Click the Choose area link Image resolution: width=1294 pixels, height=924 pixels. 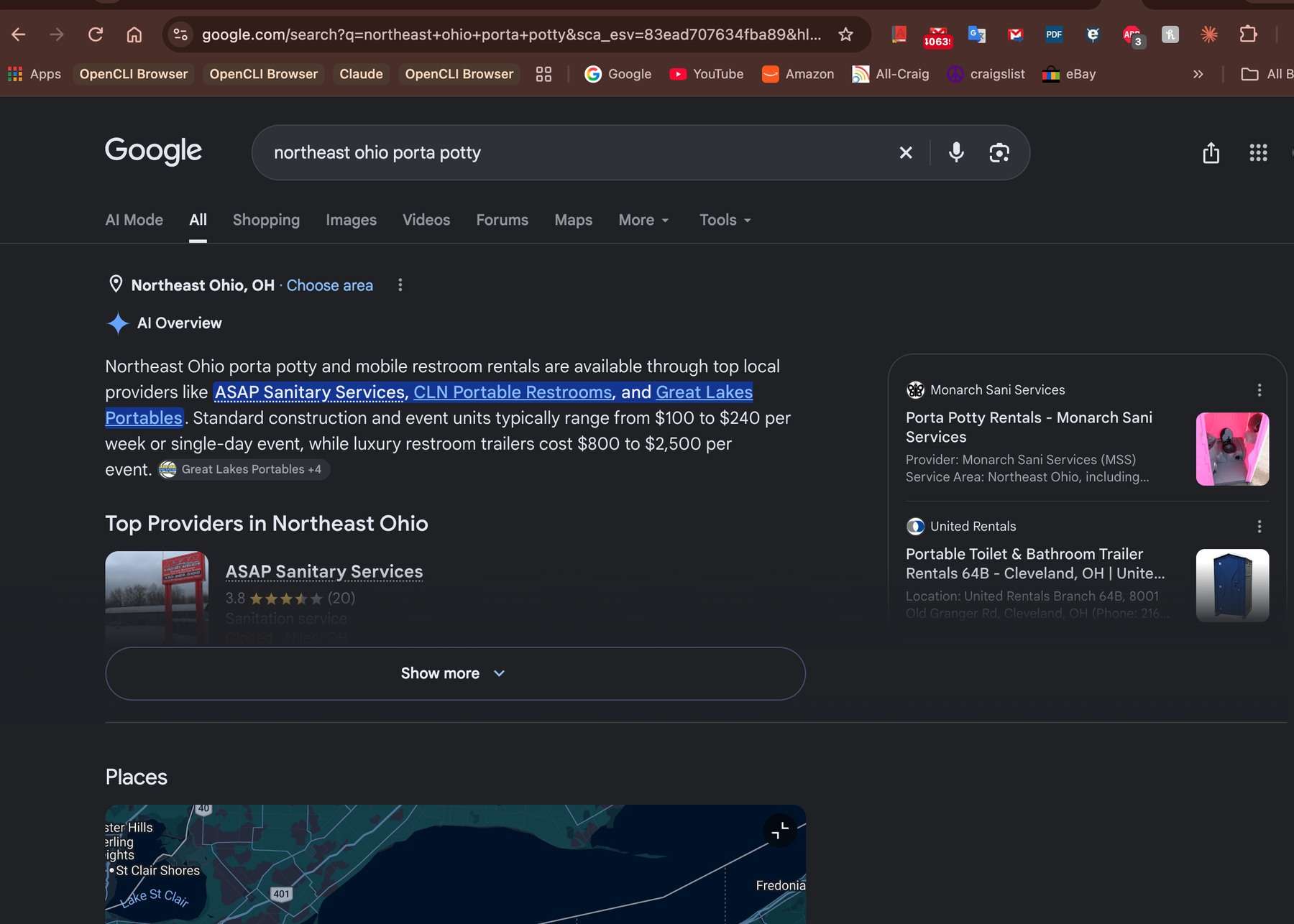tap(330, 285)
